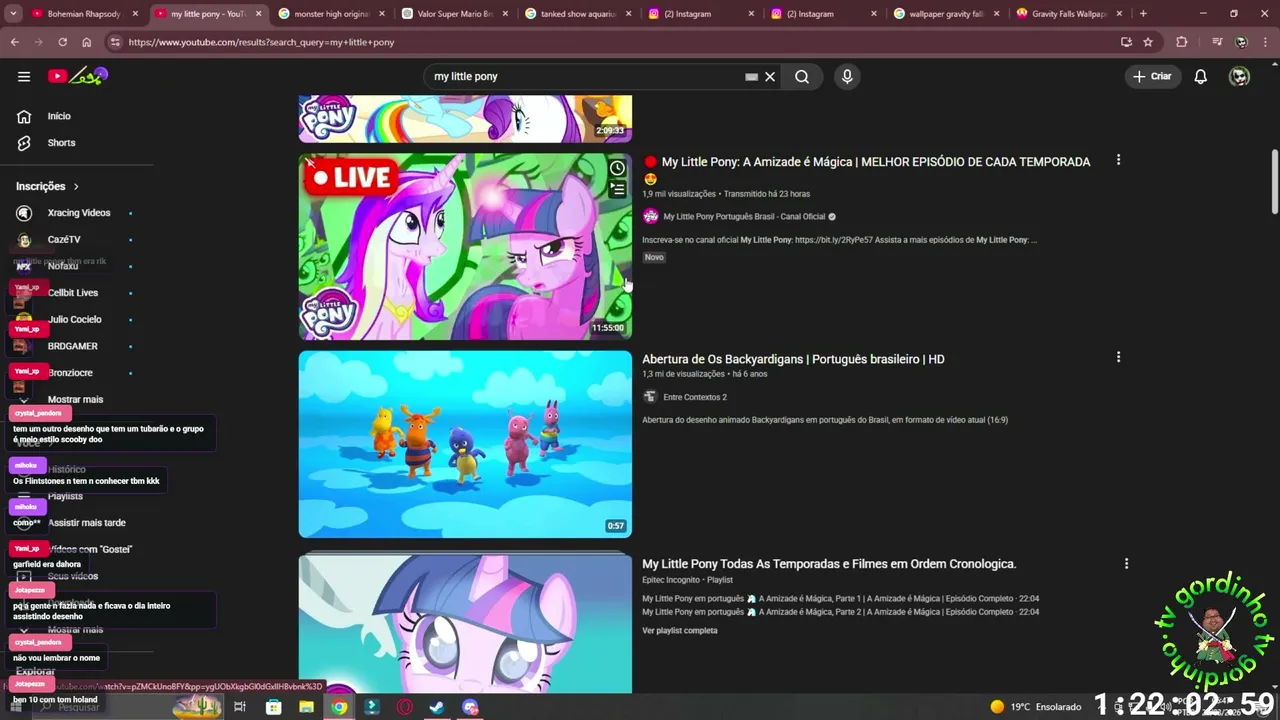Image resolution: width=1280 pixels, height=720 pixels.
Task: Go back with the browser back arrow
Action: click(x=14, y=42)
